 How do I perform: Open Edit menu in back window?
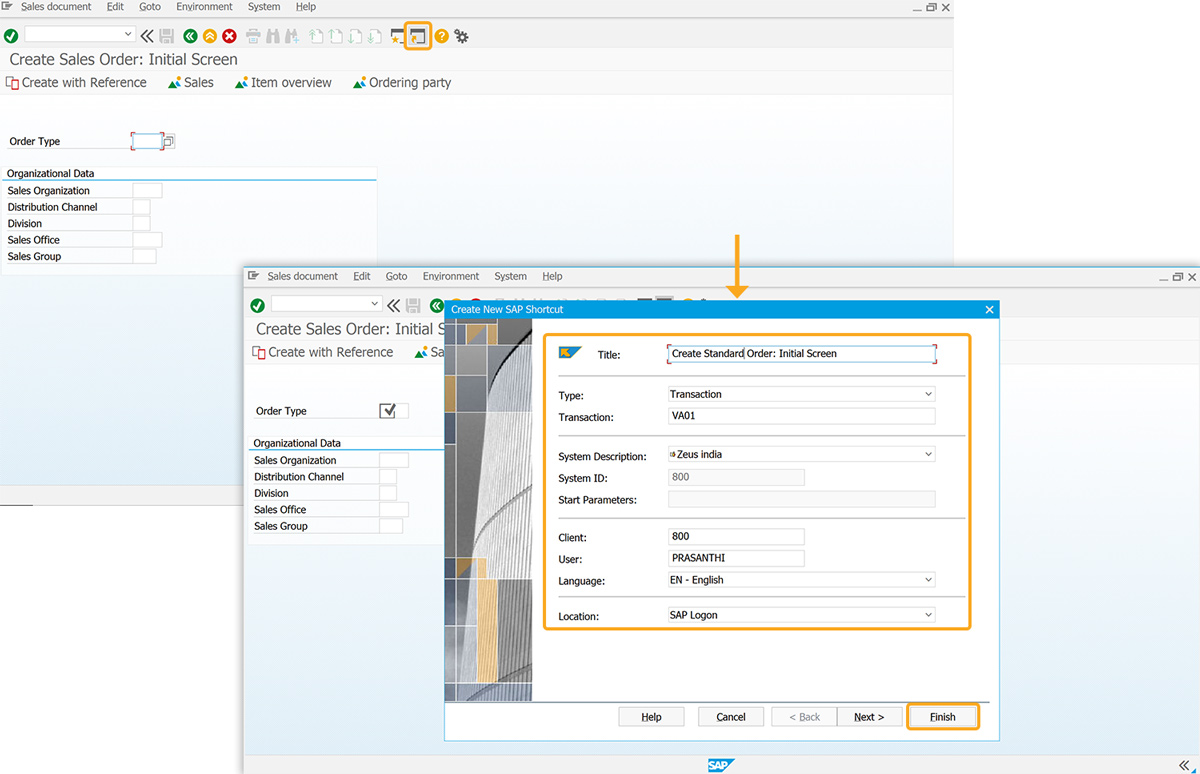click(x=115, y=6)
